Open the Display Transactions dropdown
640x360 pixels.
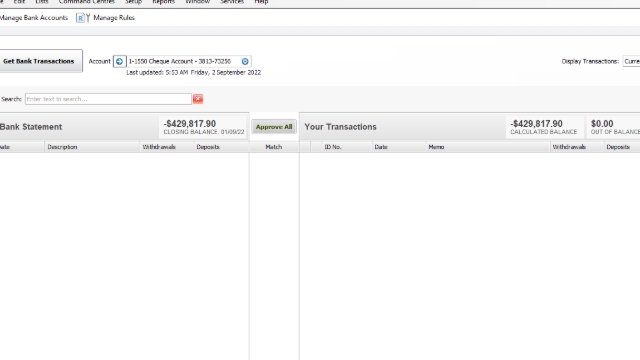click(631, 61)
